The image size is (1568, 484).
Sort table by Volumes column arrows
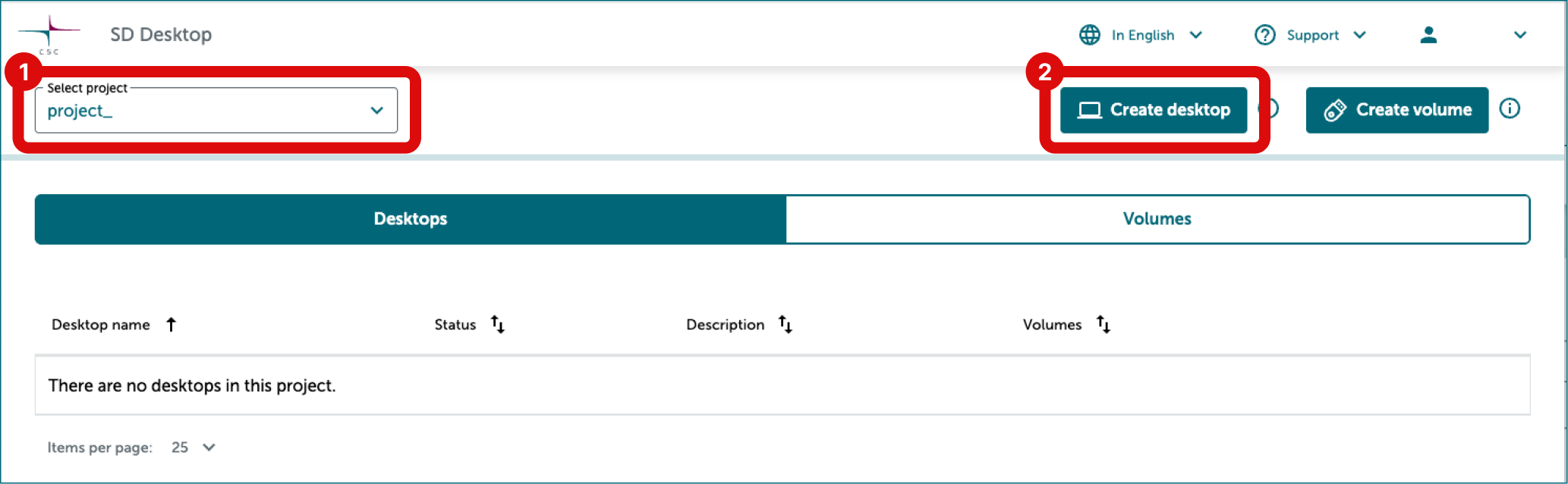click(1104, 325)
